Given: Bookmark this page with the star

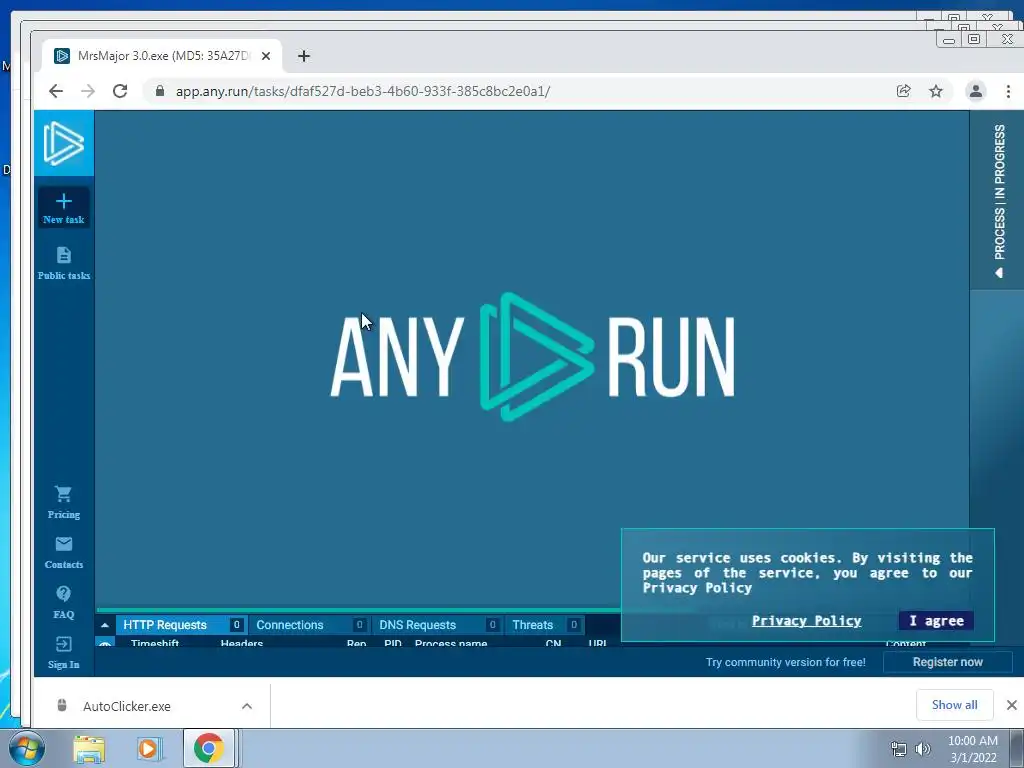Looking at the screenshot, I should 936,91.
